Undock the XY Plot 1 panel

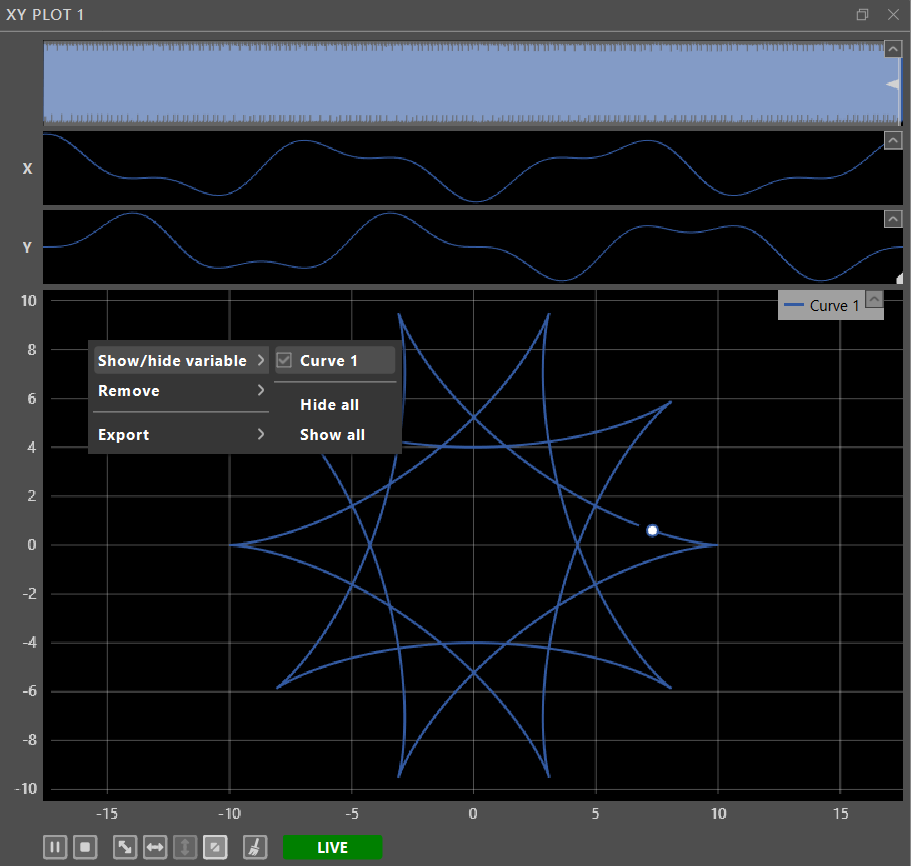(x=862, y=15)
